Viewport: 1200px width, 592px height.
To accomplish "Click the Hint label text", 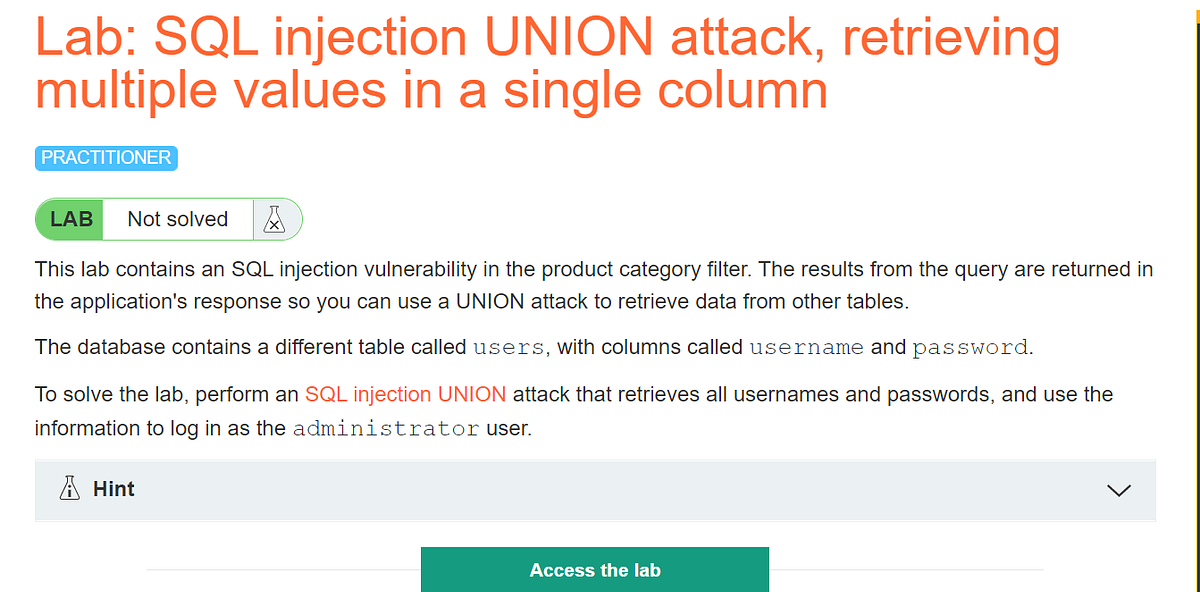I will [113, 489].
